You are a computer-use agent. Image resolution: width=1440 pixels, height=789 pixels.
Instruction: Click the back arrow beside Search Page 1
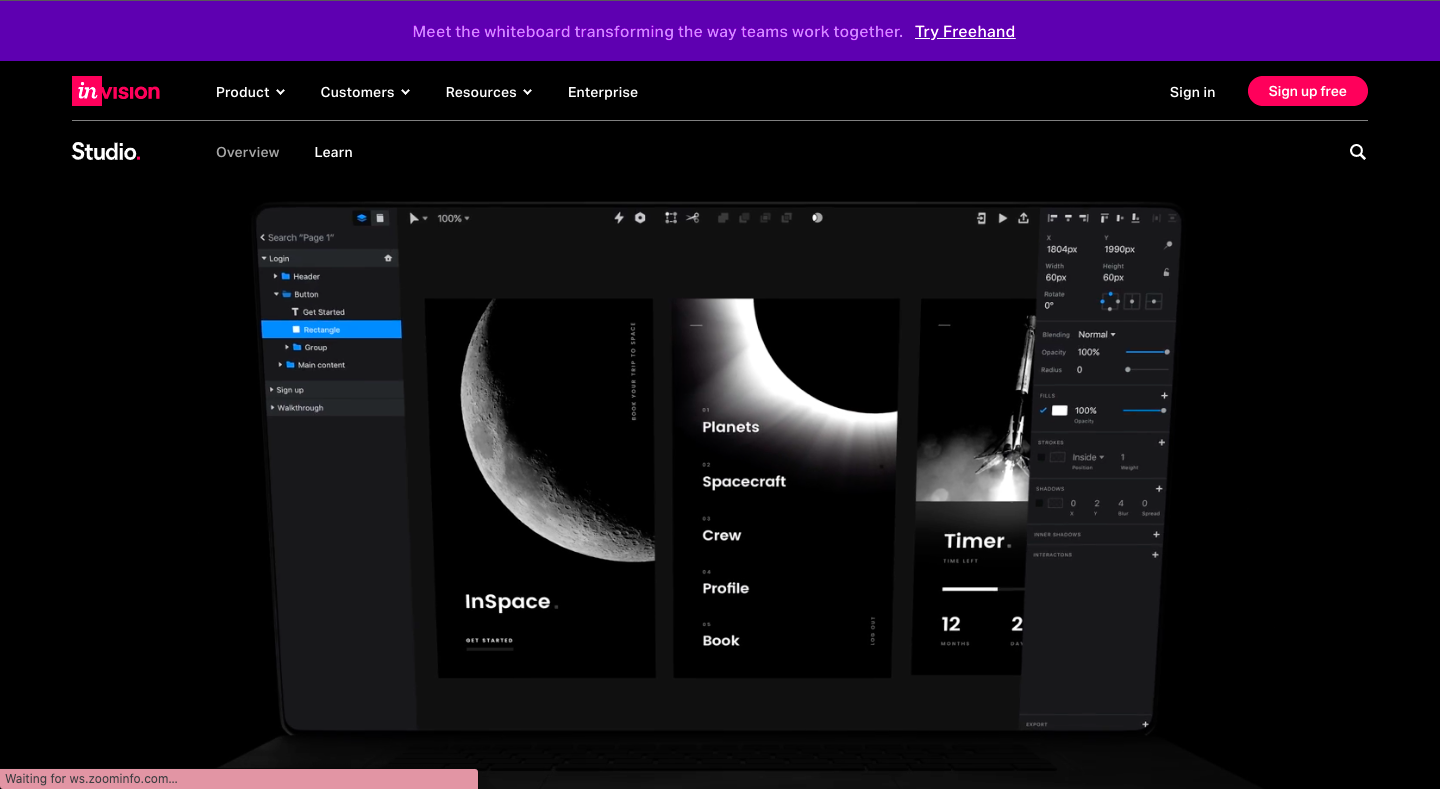263,238
